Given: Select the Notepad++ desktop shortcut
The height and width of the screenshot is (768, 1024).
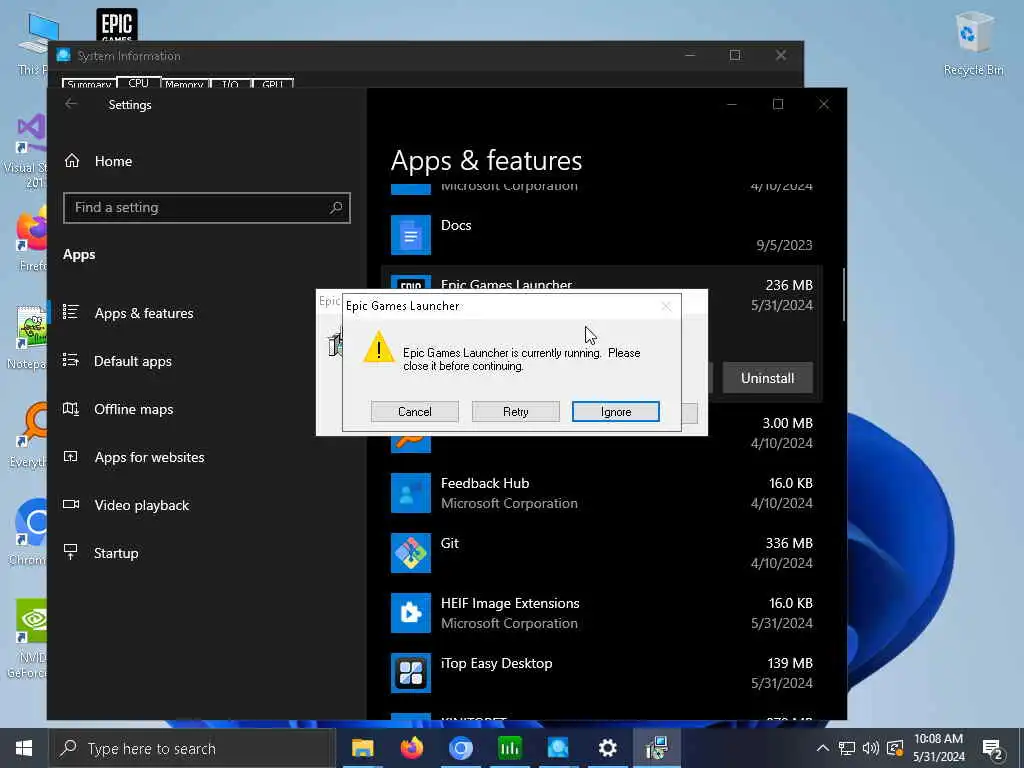Looking at the screenshot, I should point(27,337).
